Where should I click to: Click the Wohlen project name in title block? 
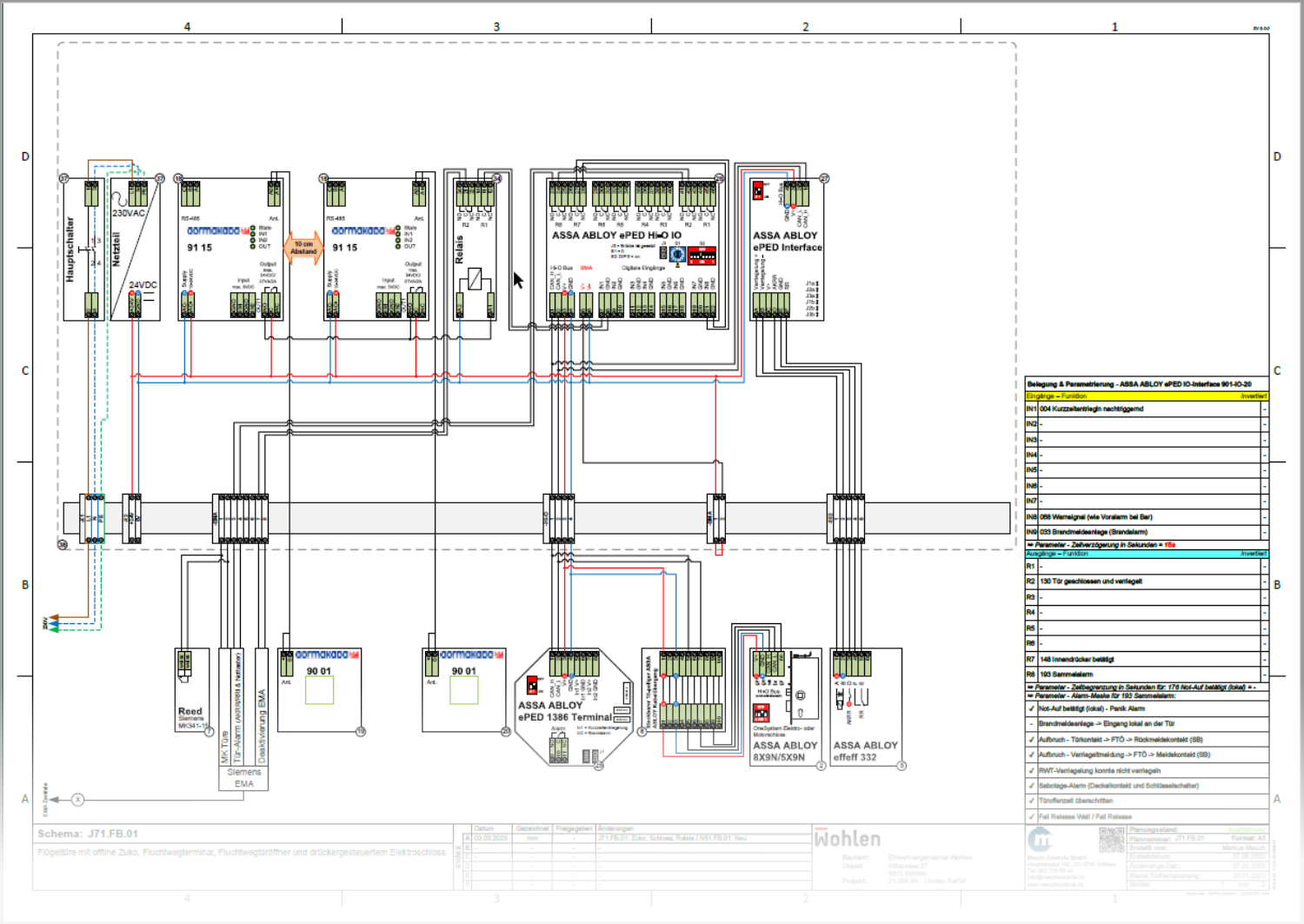(x=848, y=839)
